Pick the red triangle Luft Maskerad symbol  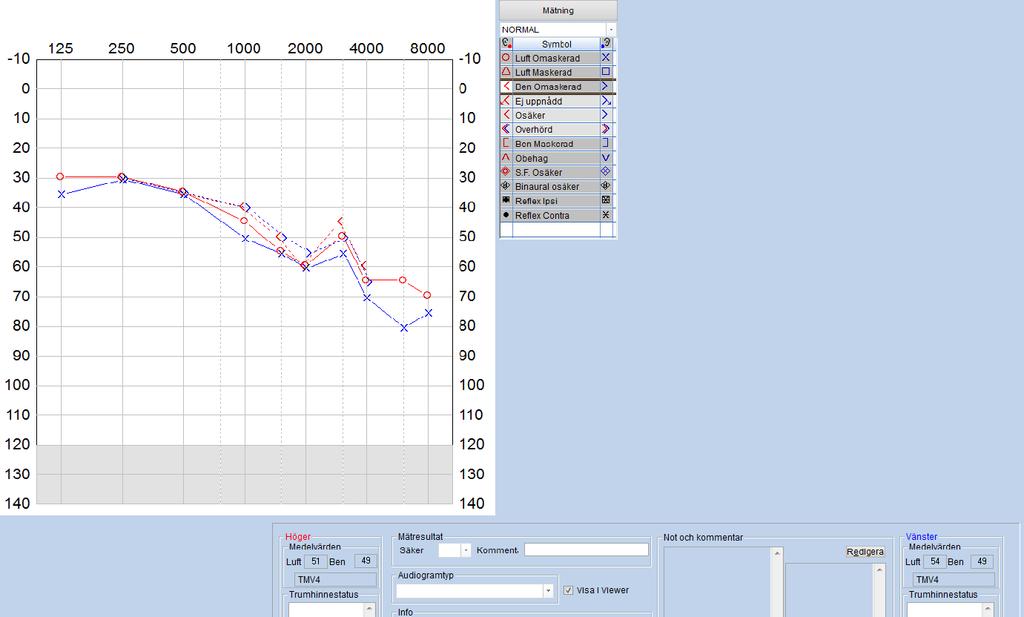pyautogui.click(x=505, y=72)
